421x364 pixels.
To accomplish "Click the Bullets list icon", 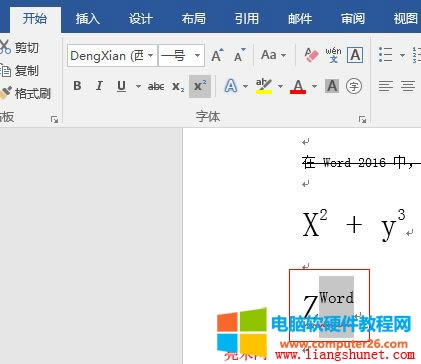I will point(386,55).
